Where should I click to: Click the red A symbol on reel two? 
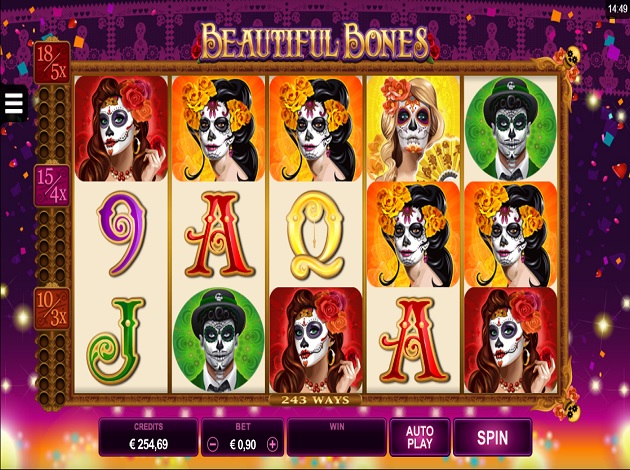tap(218, 235)
